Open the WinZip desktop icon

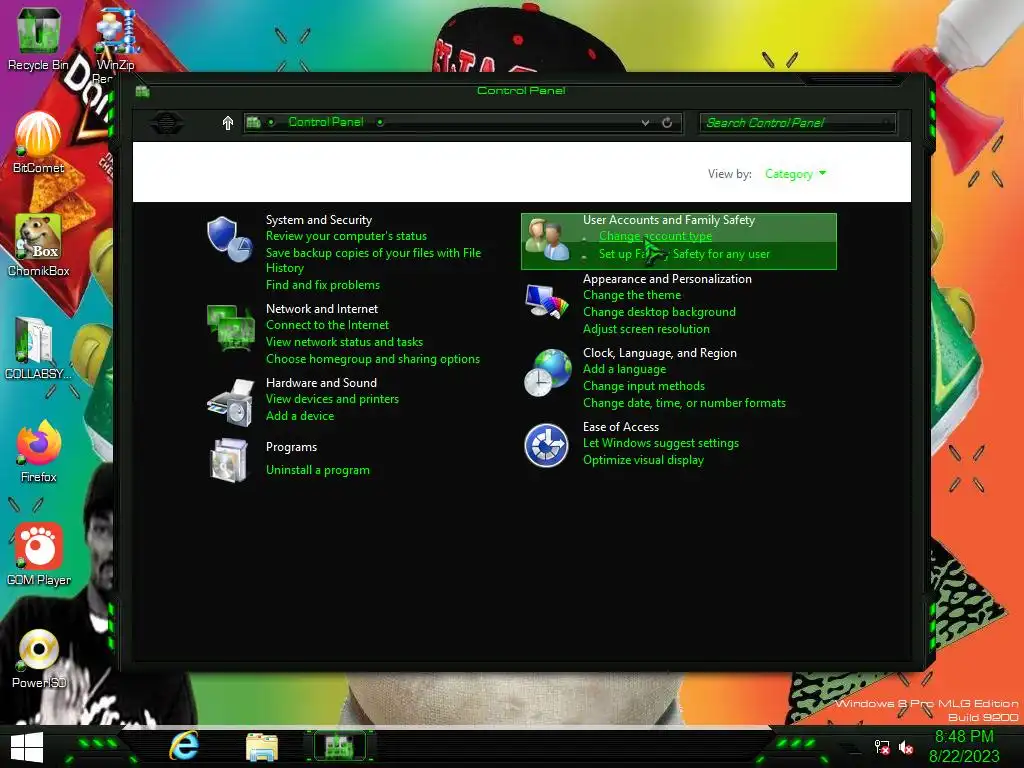pyautogui.click(x=116, y=39)
